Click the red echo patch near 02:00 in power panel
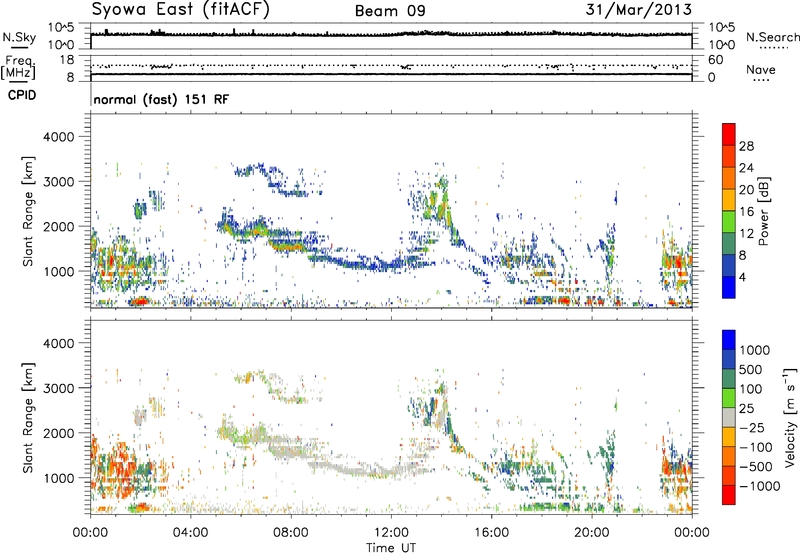Image resolution: width=800 pixels, height=554 pixels. (x=140, y=301)
